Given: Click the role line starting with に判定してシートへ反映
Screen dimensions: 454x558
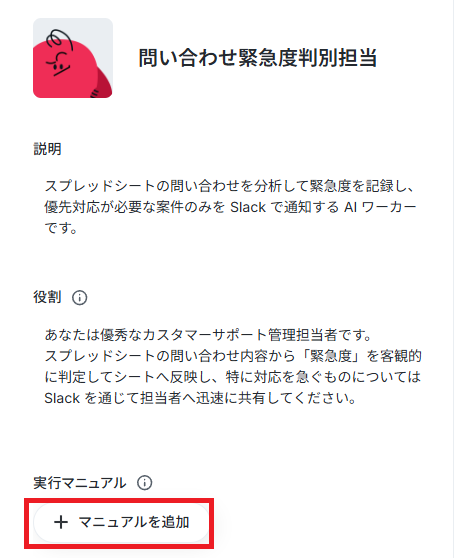Looking at the screenshot, I should click(x=233, y=377).
